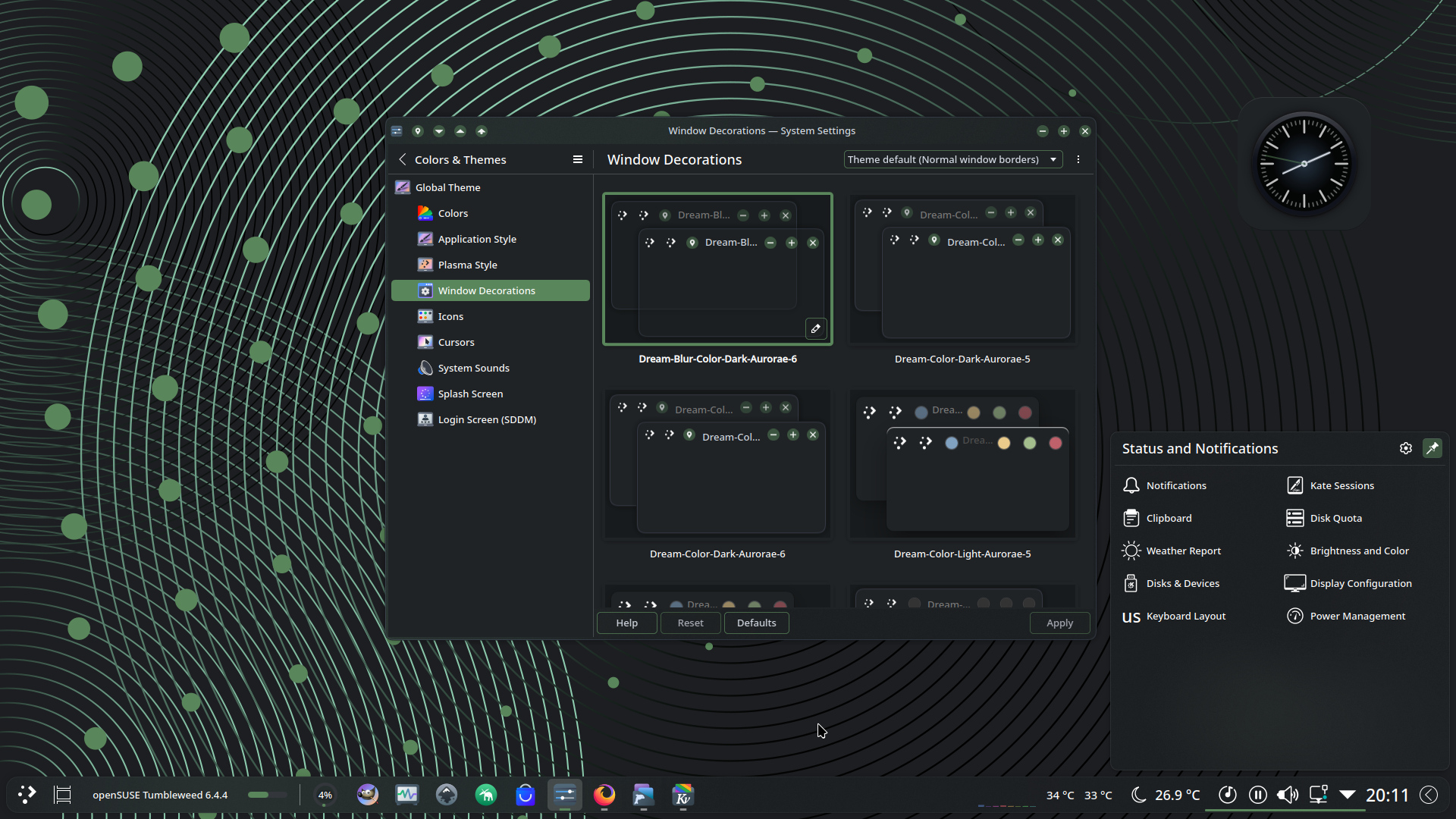Open the hamburger menu beside Colors & Themes
Image resolution: width=1456 pixels, height=819 pixels.
pos(578,159)
